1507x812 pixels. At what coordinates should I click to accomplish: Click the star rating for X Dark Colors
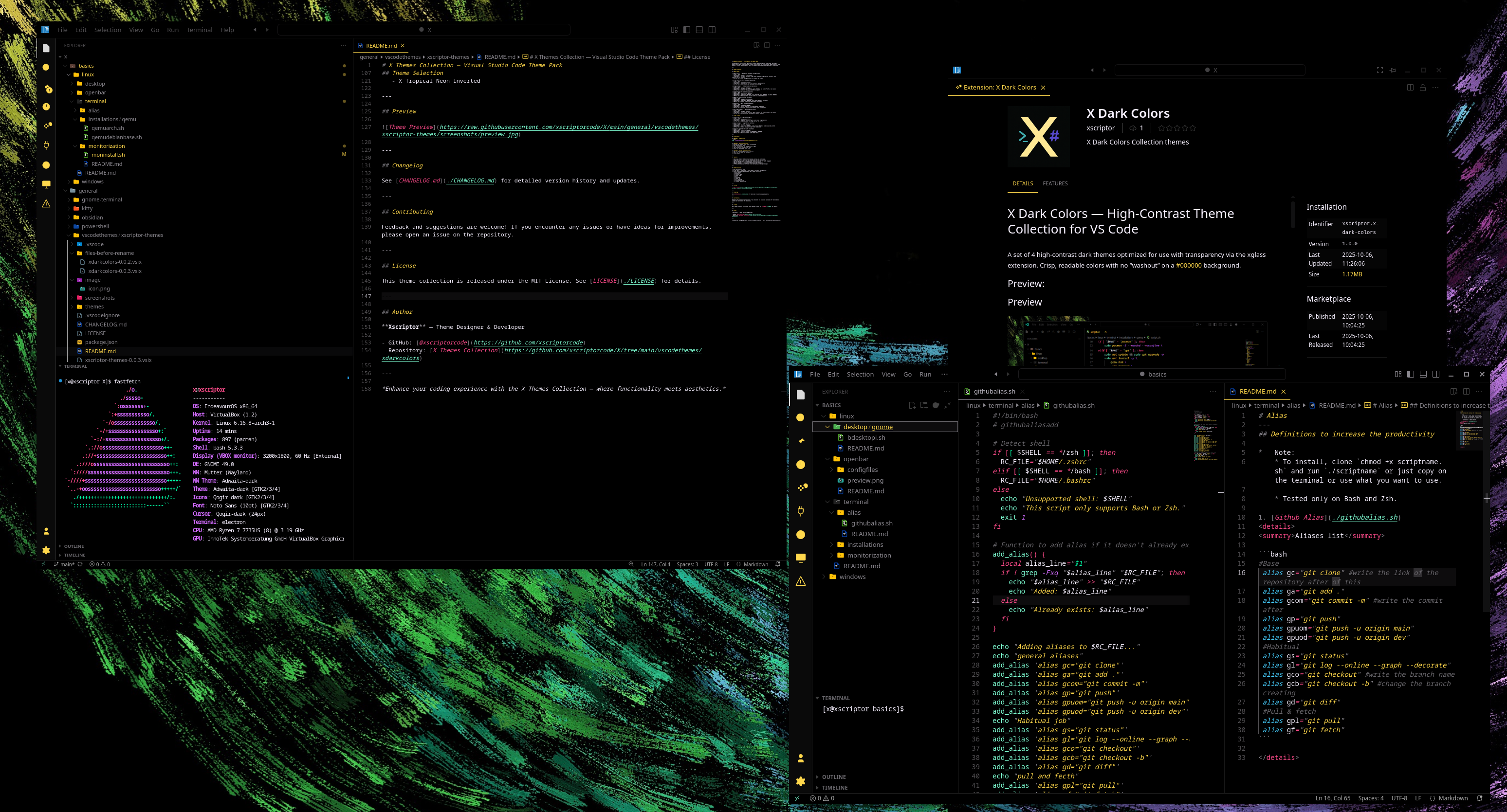tap(1176, 128)
